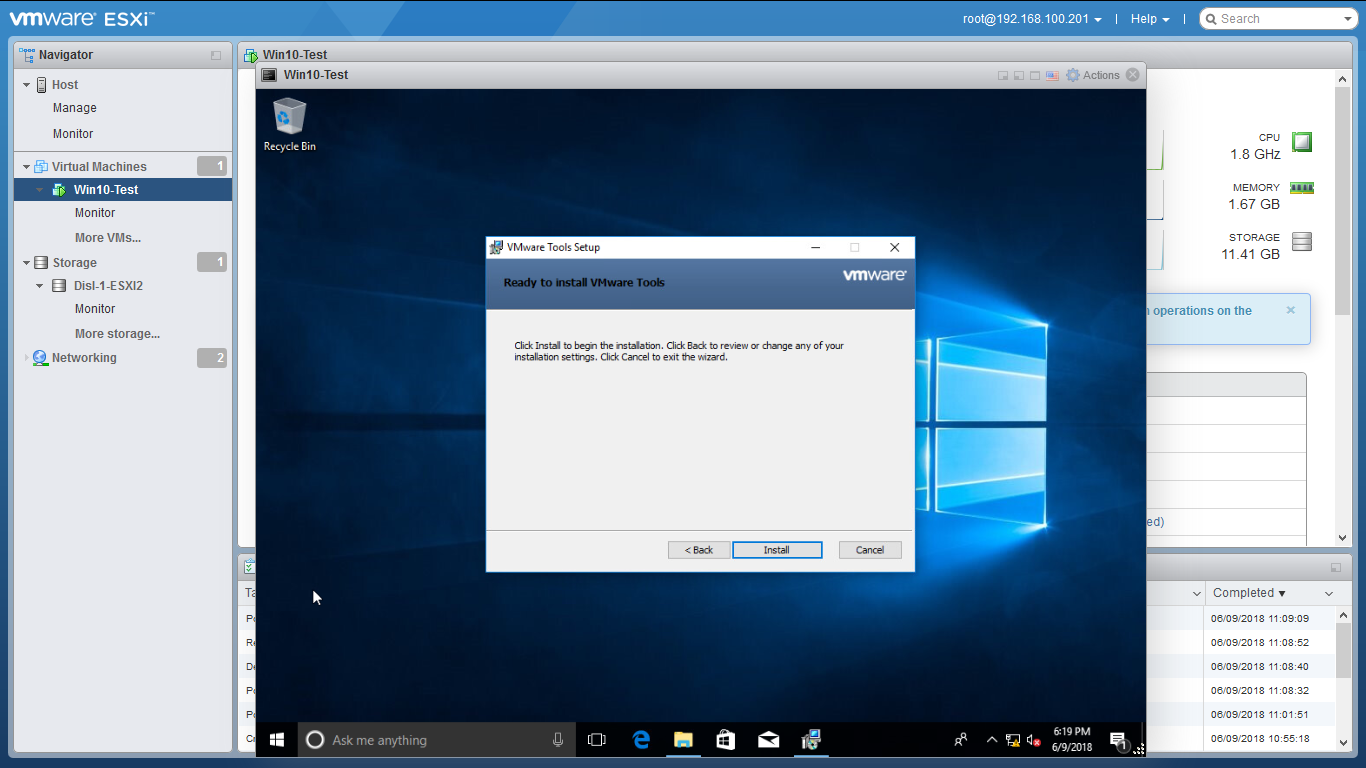Open the Store app in the taskbar
Image resolution: width=1366 pixels, height=768 pixels.
[x=726, y=740]
